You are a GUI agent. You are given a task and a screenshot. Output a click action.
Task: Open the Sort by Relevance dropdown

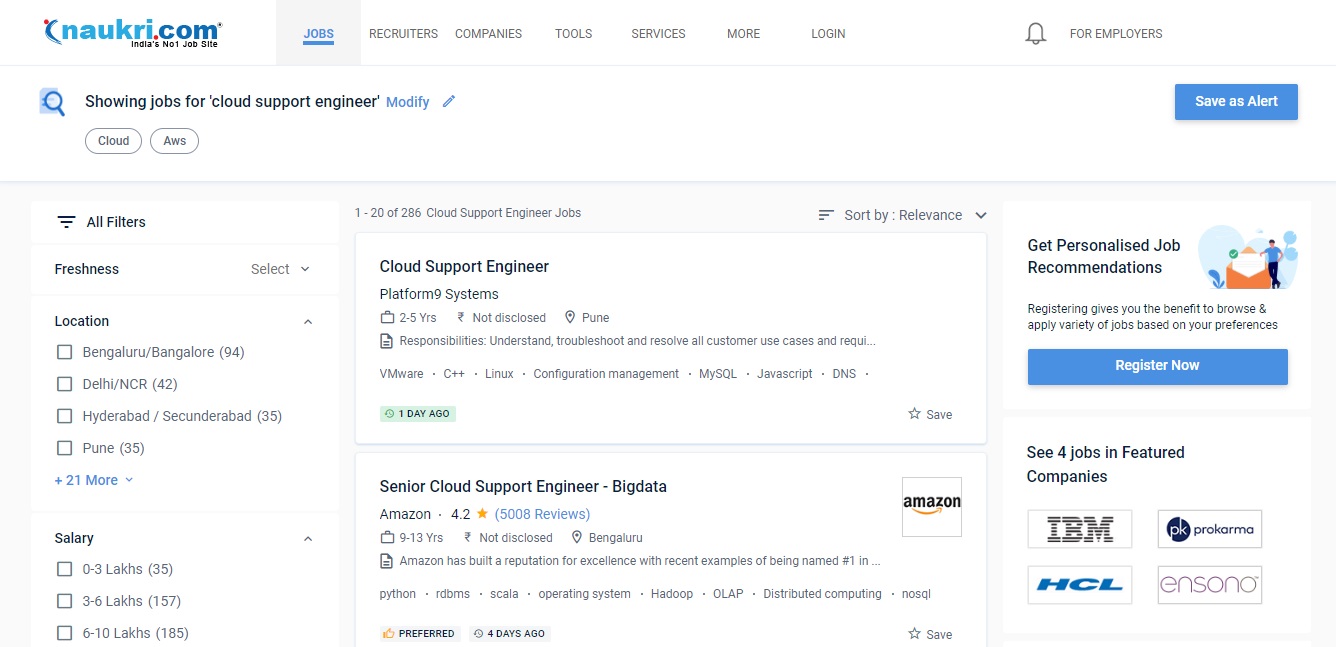coord(903,215)
